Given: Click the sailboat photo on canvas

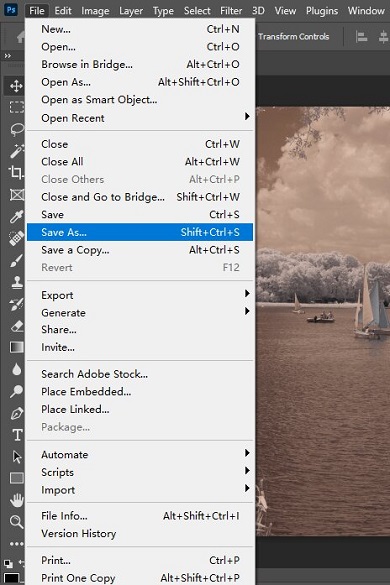Looking at the screenshot, I should pyautogui.click(x=323, y=321).
